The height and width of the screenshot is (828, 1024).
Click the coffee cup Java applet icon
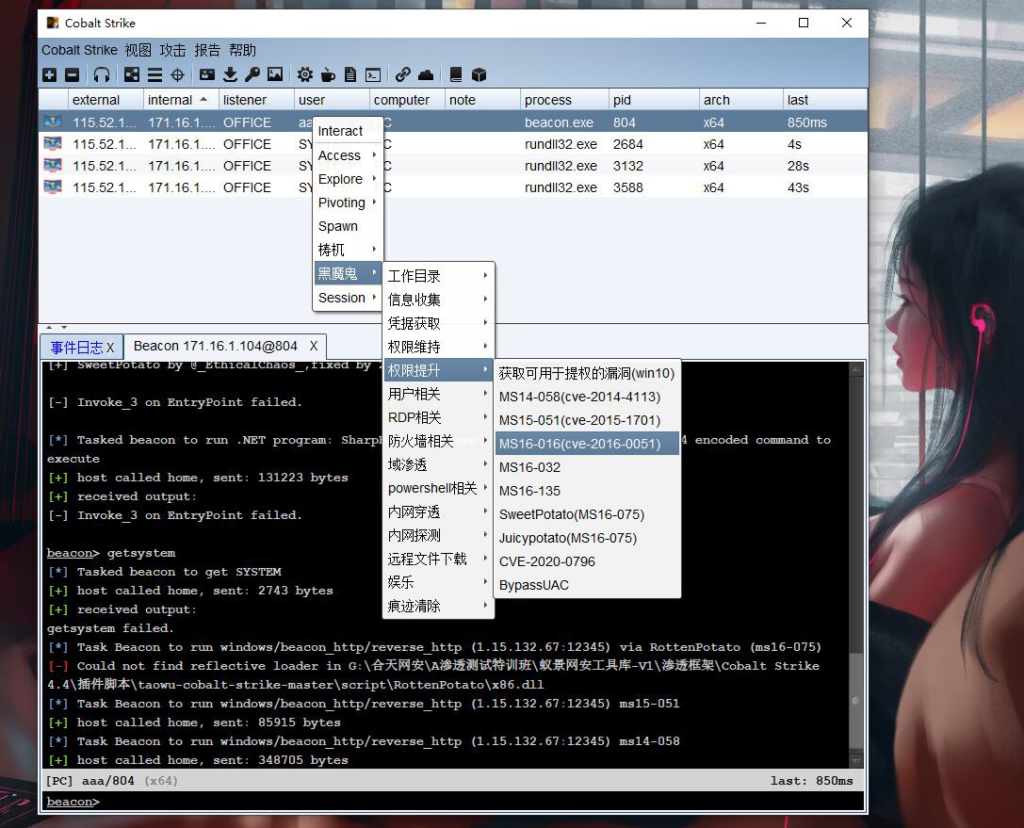(328, 74)
